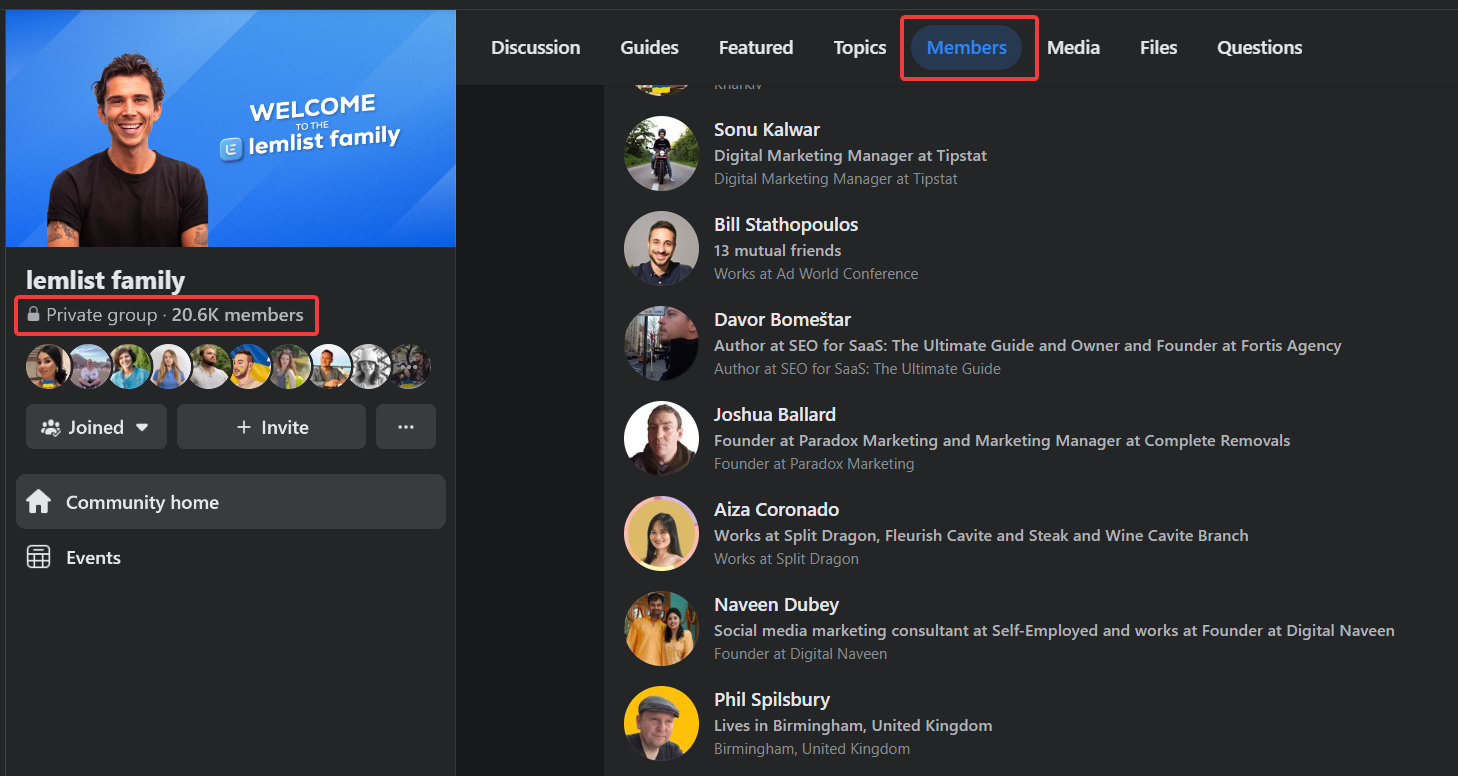Click the Joshua Ballard name link

click(774, 415)
